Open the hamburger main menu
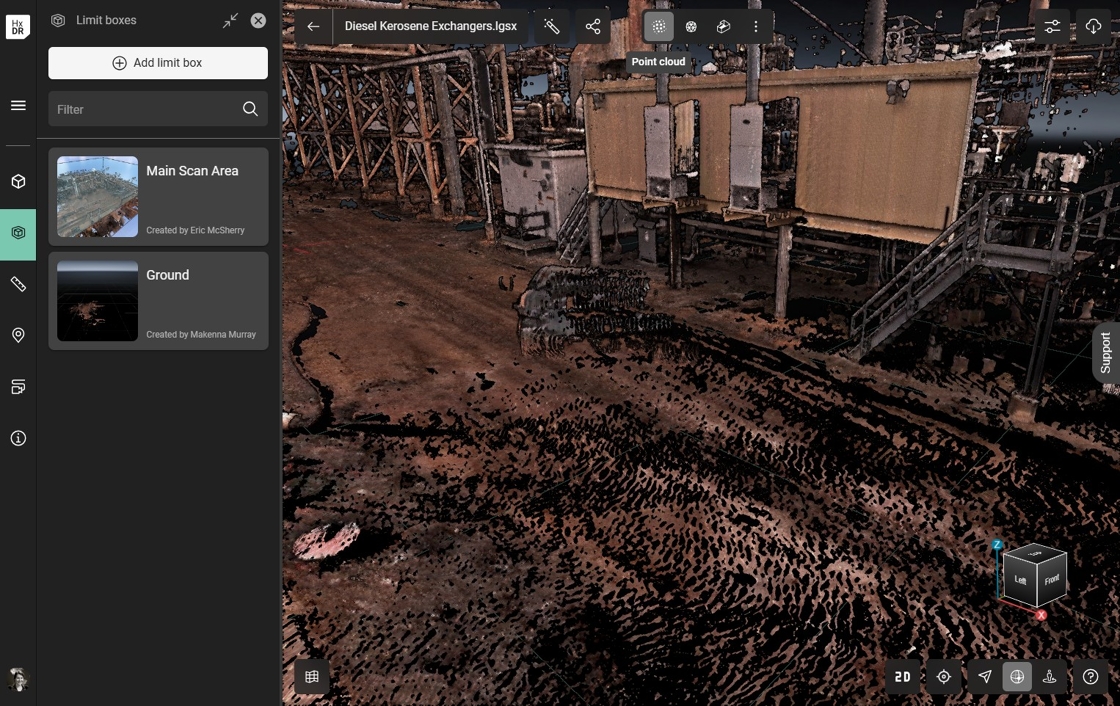 tap(18, 105)
